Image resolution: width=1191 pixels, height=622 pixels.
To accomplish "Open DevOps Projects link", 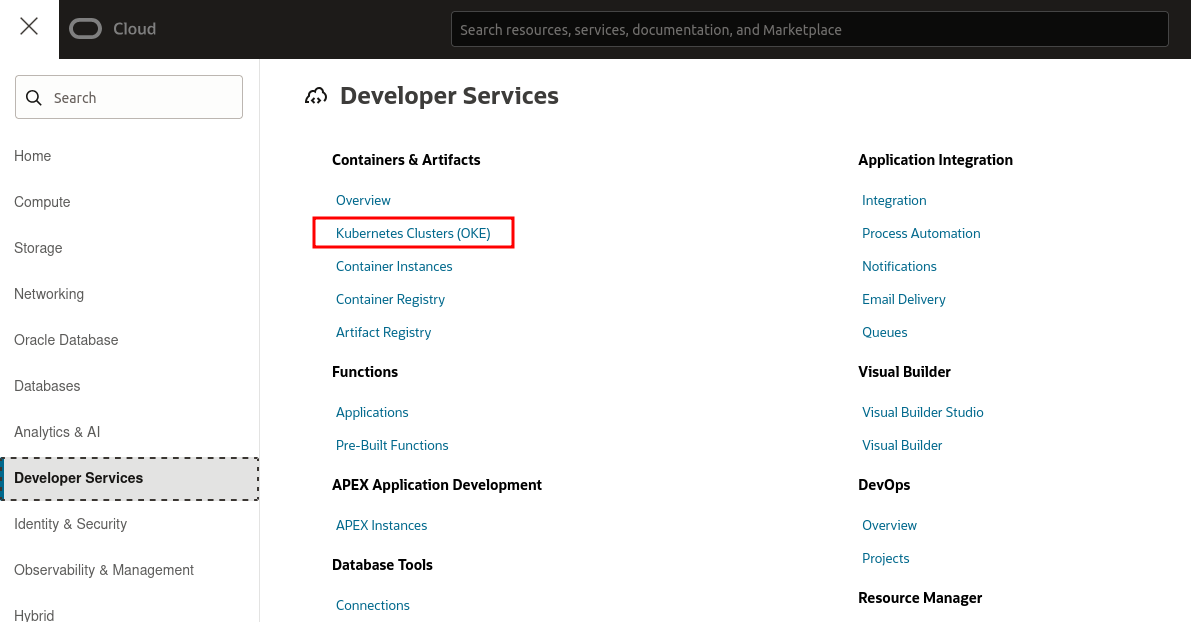I will tap(885, 558).
